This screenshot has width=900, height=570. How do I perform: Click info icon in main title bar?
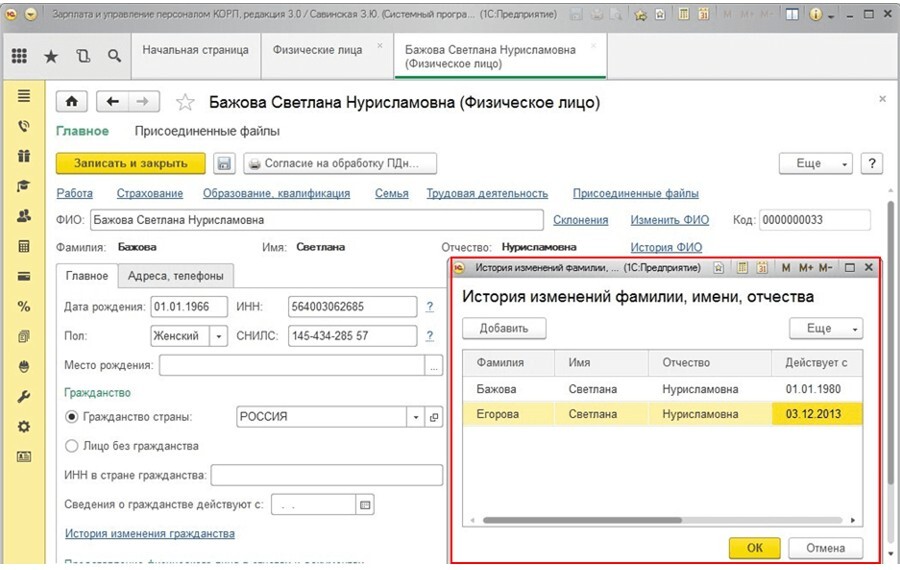[815, 15]
